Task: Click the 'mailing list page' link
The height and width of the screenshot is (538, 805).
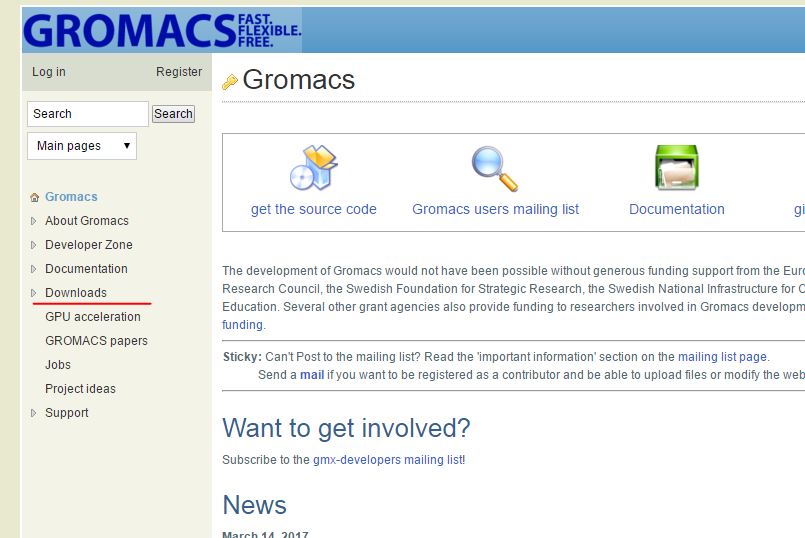Action: coord(722,357)
